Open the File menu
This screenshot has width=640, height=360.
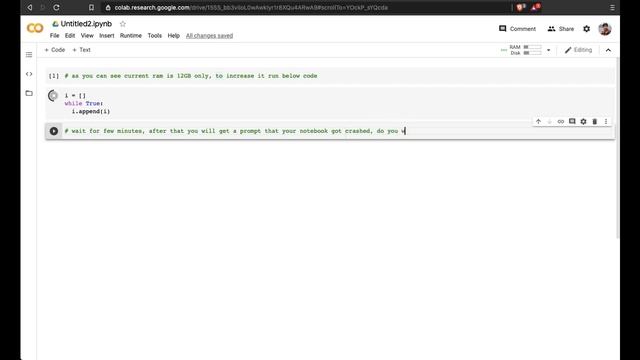click(x=54, y=36)
